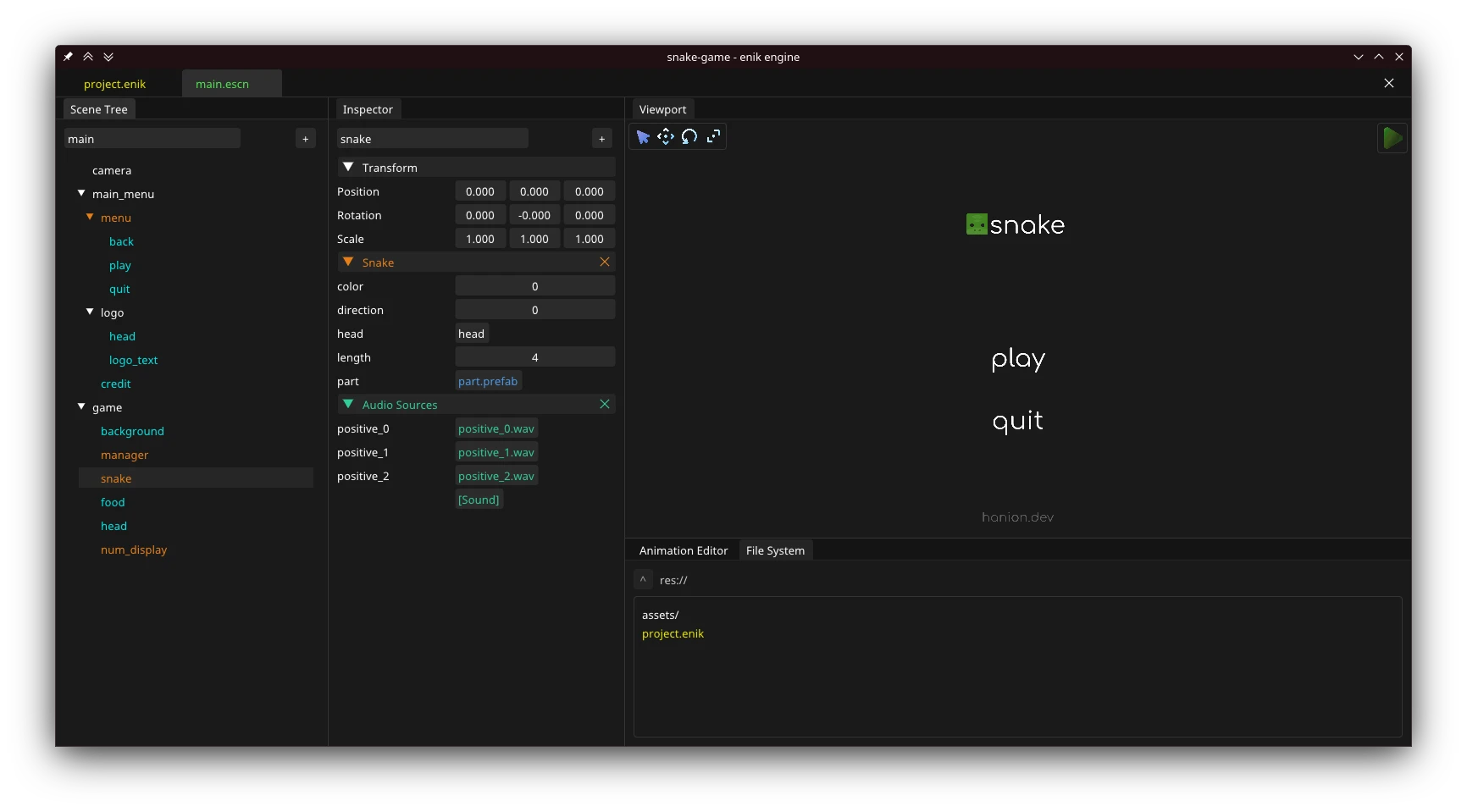Toggle the window pin icon
This screenshot has width=1467, height=812.
click(68, 57)
